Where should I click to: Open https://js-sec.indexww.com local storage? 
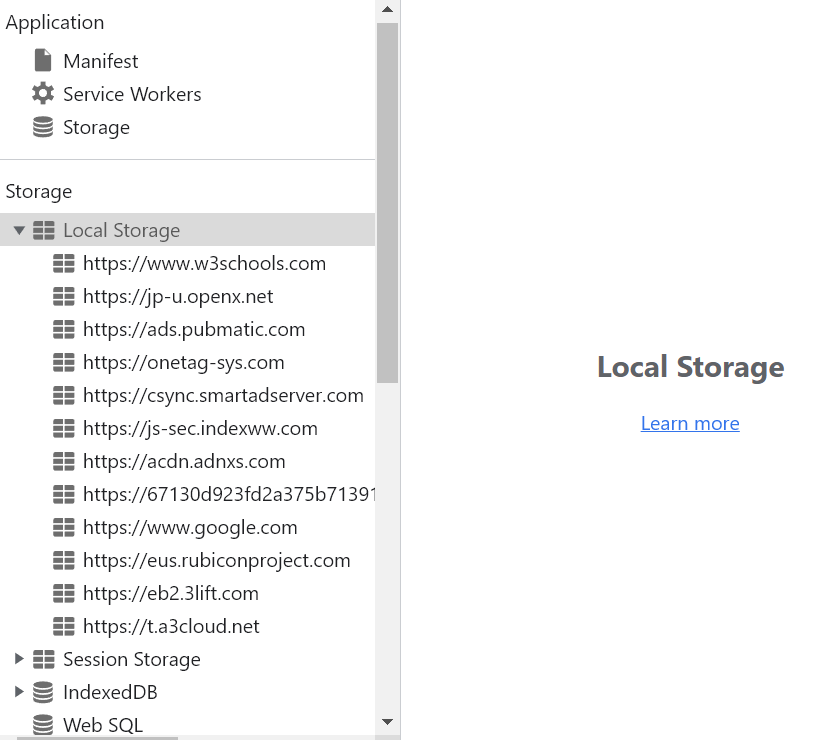point(200,429)
